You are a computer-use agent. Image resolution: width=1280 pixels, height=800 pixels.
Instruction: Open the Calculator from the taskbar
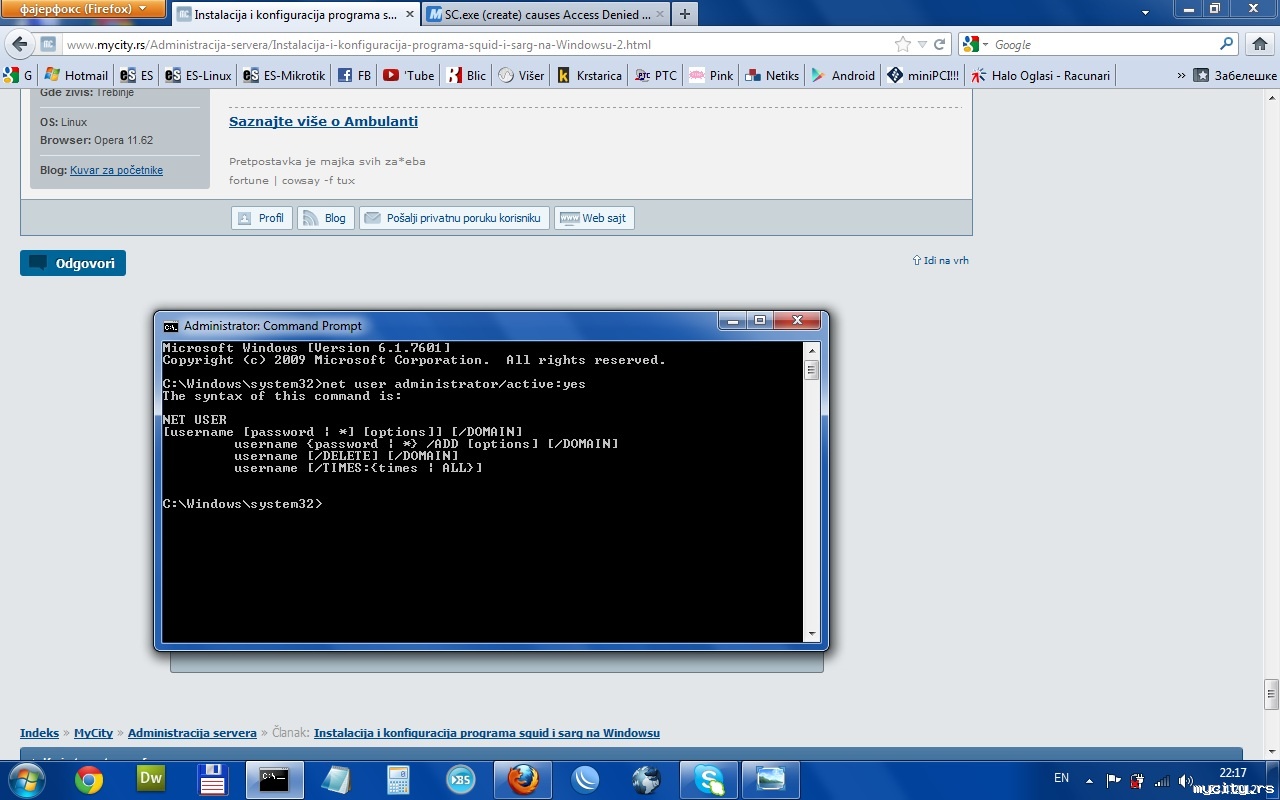[399, 780]
